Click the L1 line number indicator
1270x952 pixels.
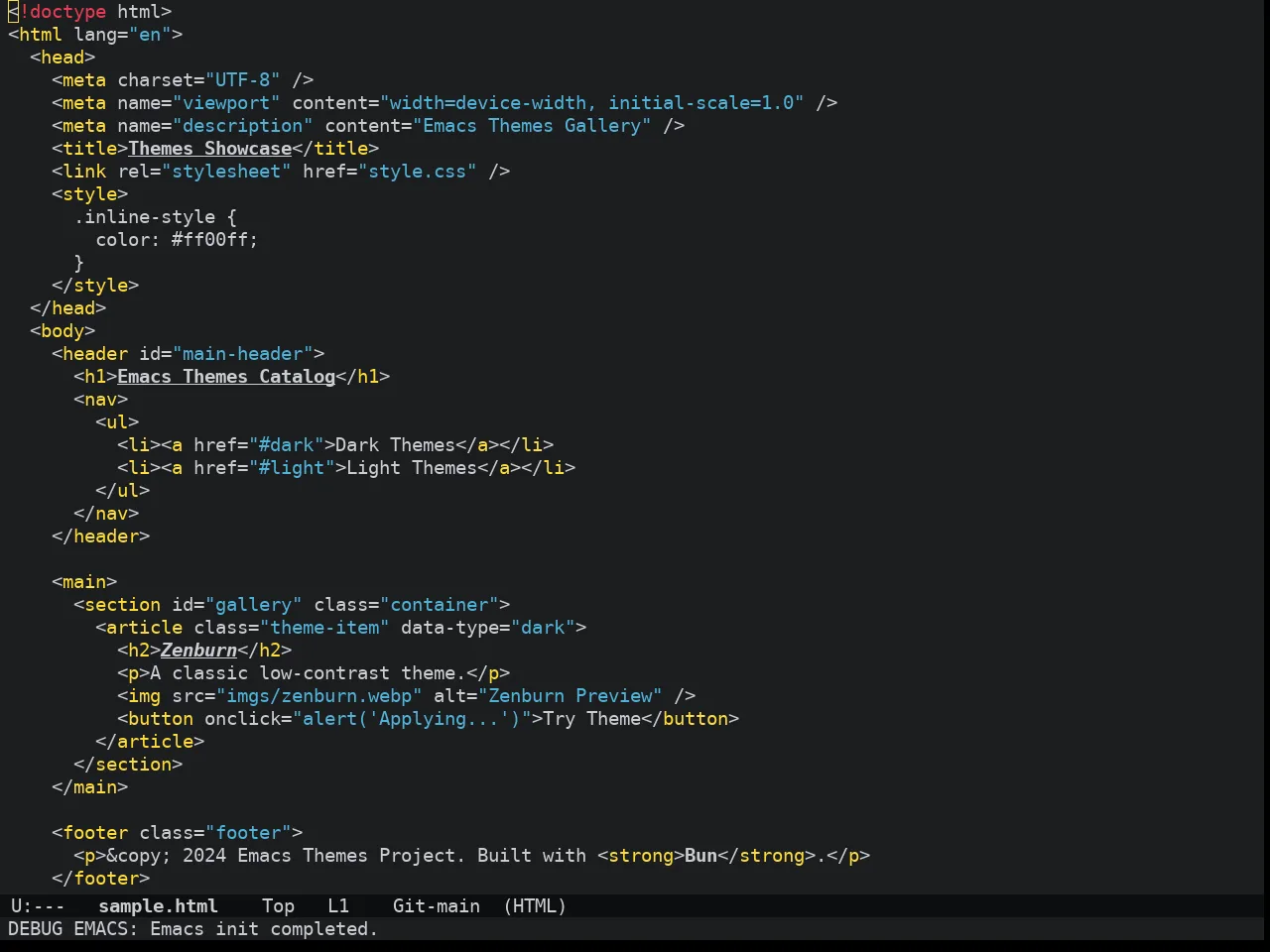pos(338,905)
